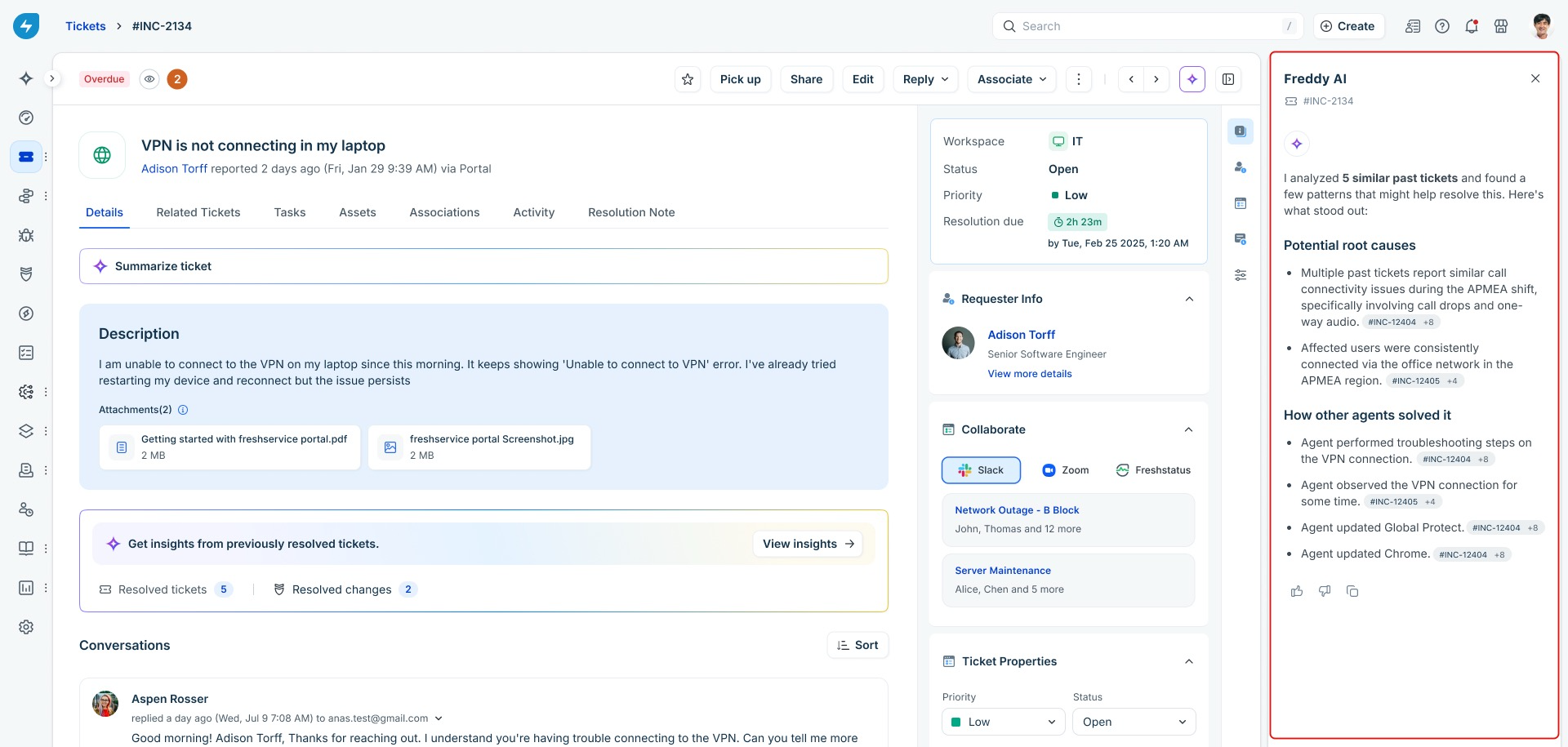Click the View insights button
Image resolution: width=1568 pixels, height=747 pixels.
[808, 544]
